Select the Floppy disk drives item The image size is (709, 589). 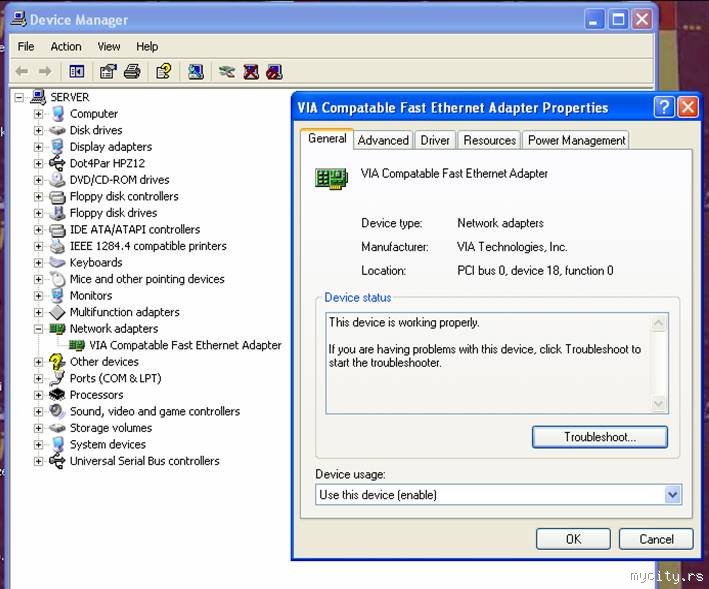point(113,213)
